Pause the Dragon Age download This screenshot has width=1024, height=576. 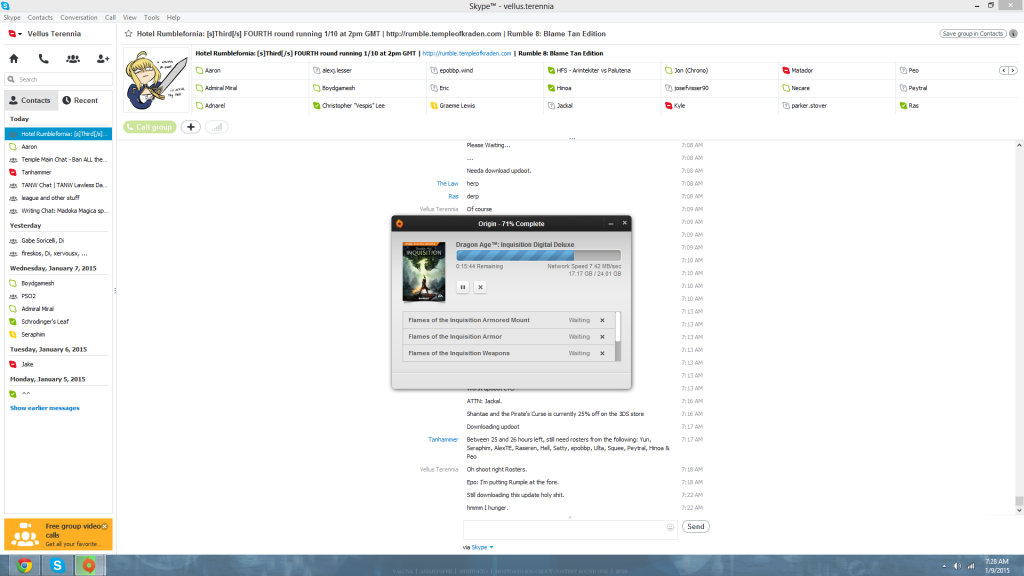coord(463,287)
